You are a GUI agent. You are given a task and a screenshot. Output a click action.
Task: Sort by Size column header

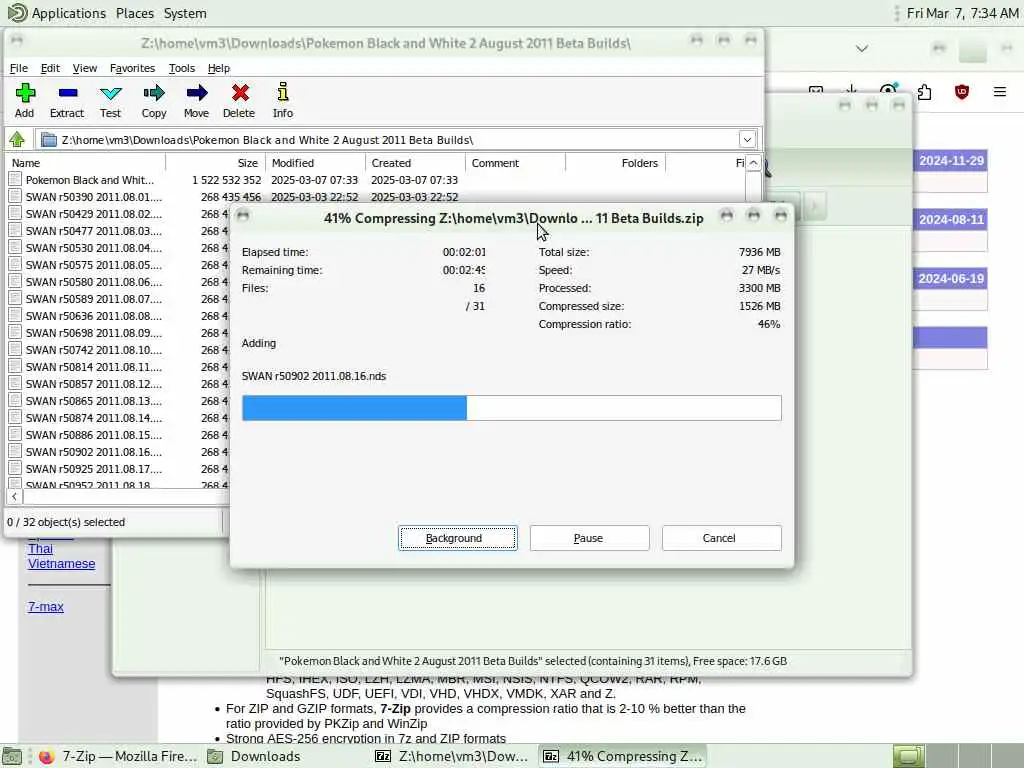point(216,163)
